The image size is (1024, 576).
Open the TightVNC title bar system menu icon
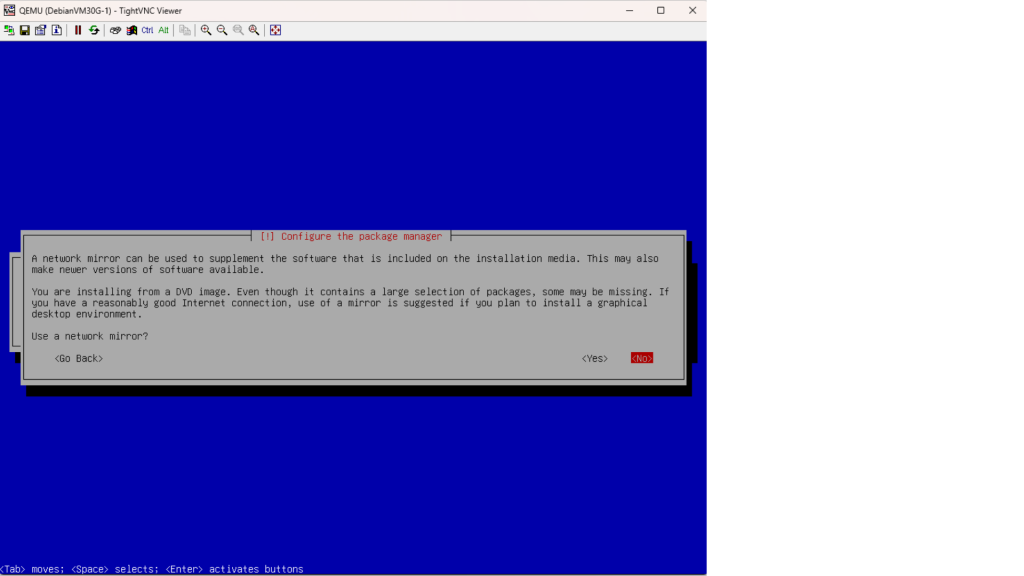[9, 10]
